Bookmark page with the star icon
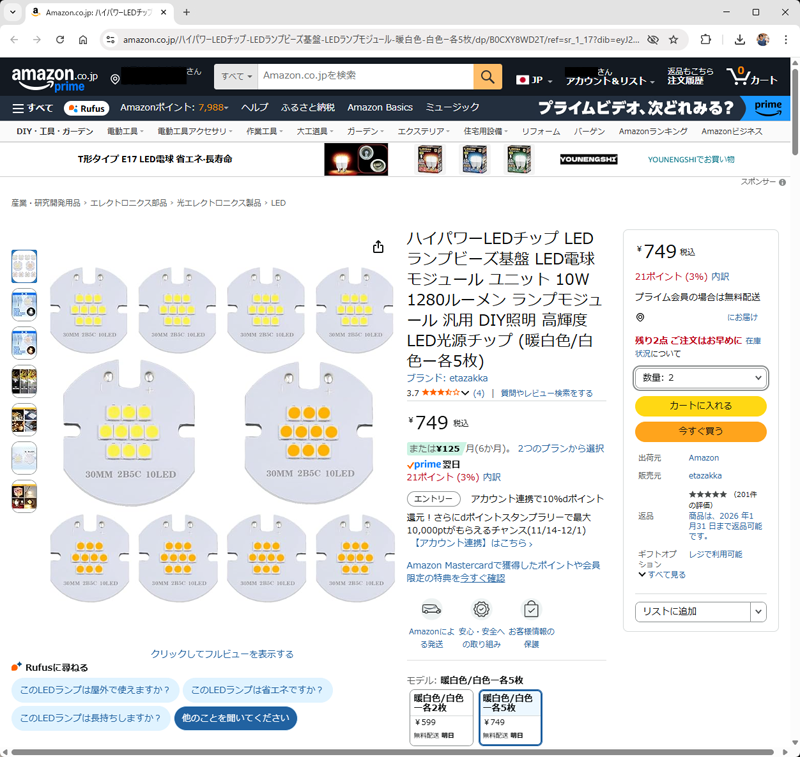The height and width of the screenshot is (757, 800). click(674, 40)
